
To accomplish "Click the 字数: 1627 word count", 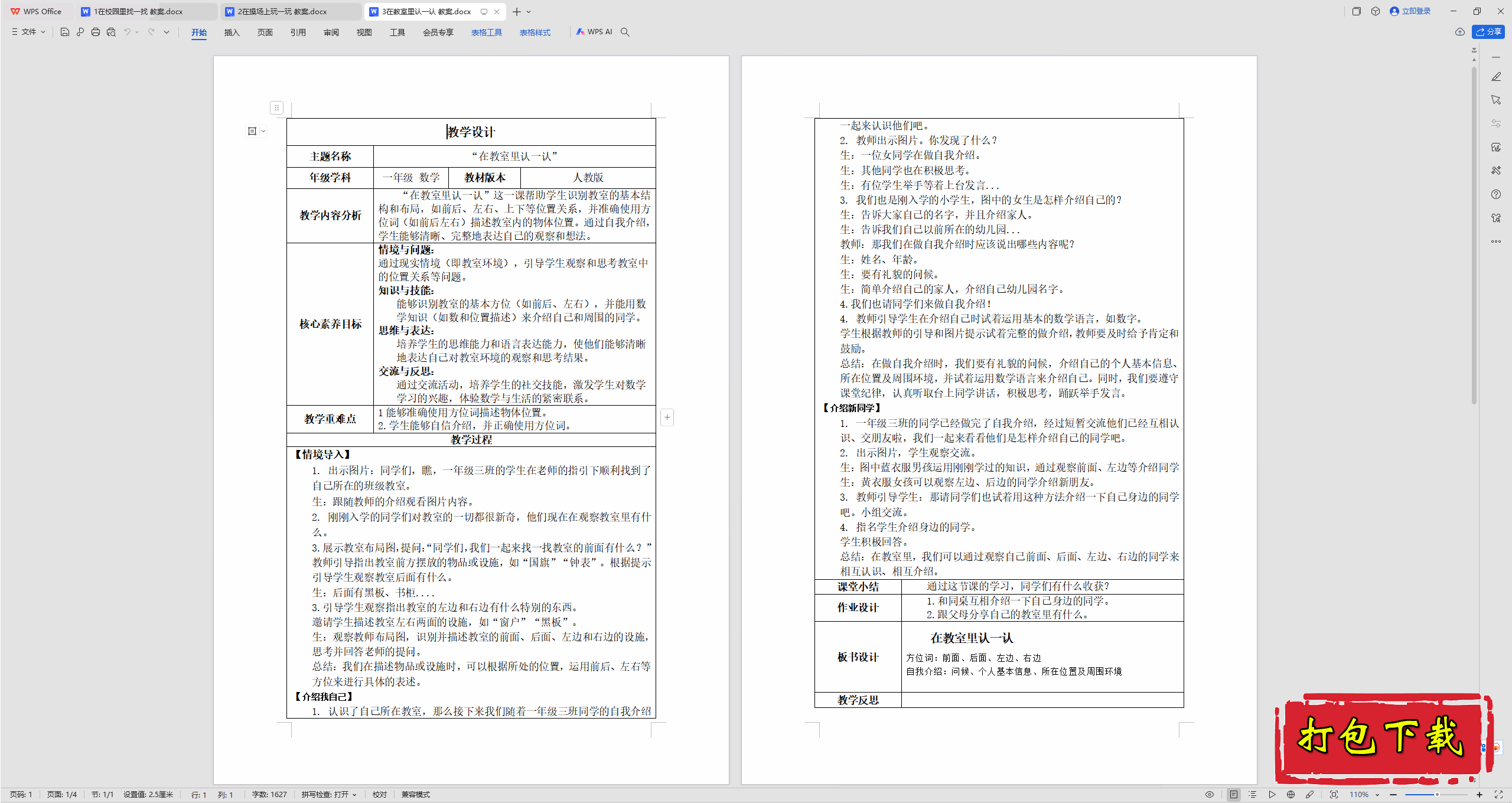I will [x=269, y=795].
